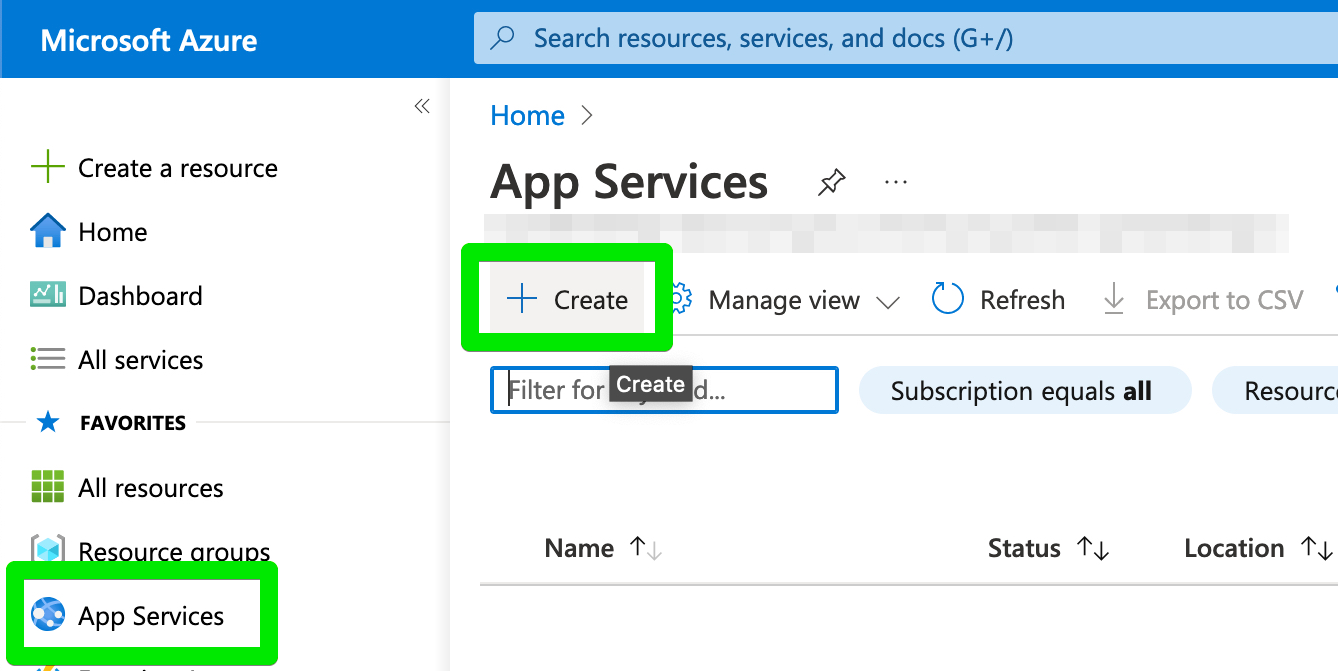Click the Subscription equals all filter pill

[x=1025, y=390]
